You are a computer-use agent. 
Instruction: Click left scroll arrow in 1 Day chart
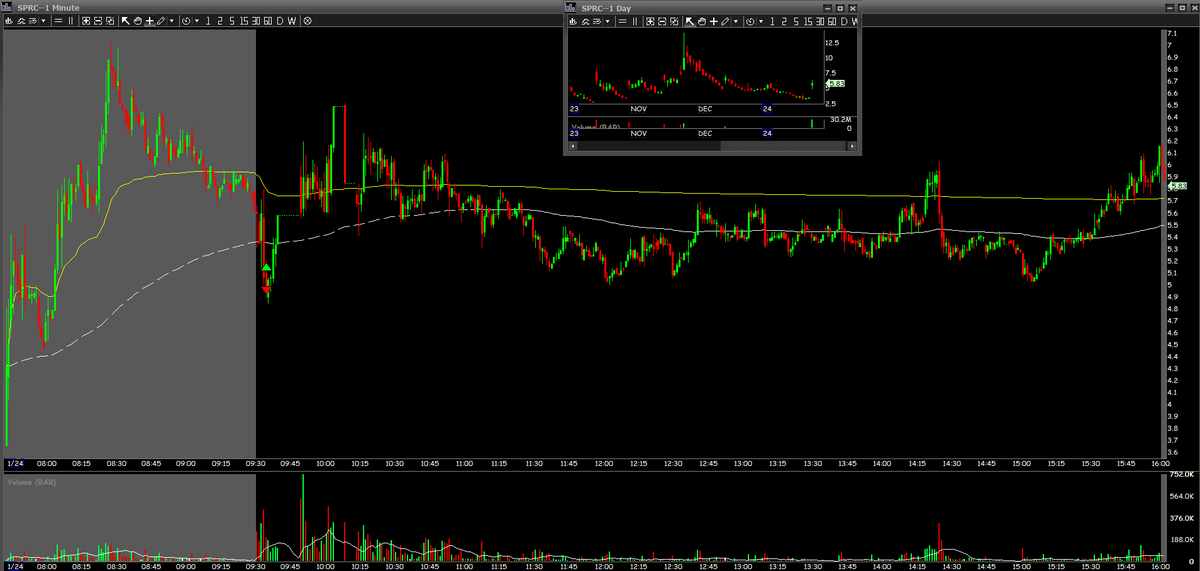pyautogui.click(x=572, y=146)
